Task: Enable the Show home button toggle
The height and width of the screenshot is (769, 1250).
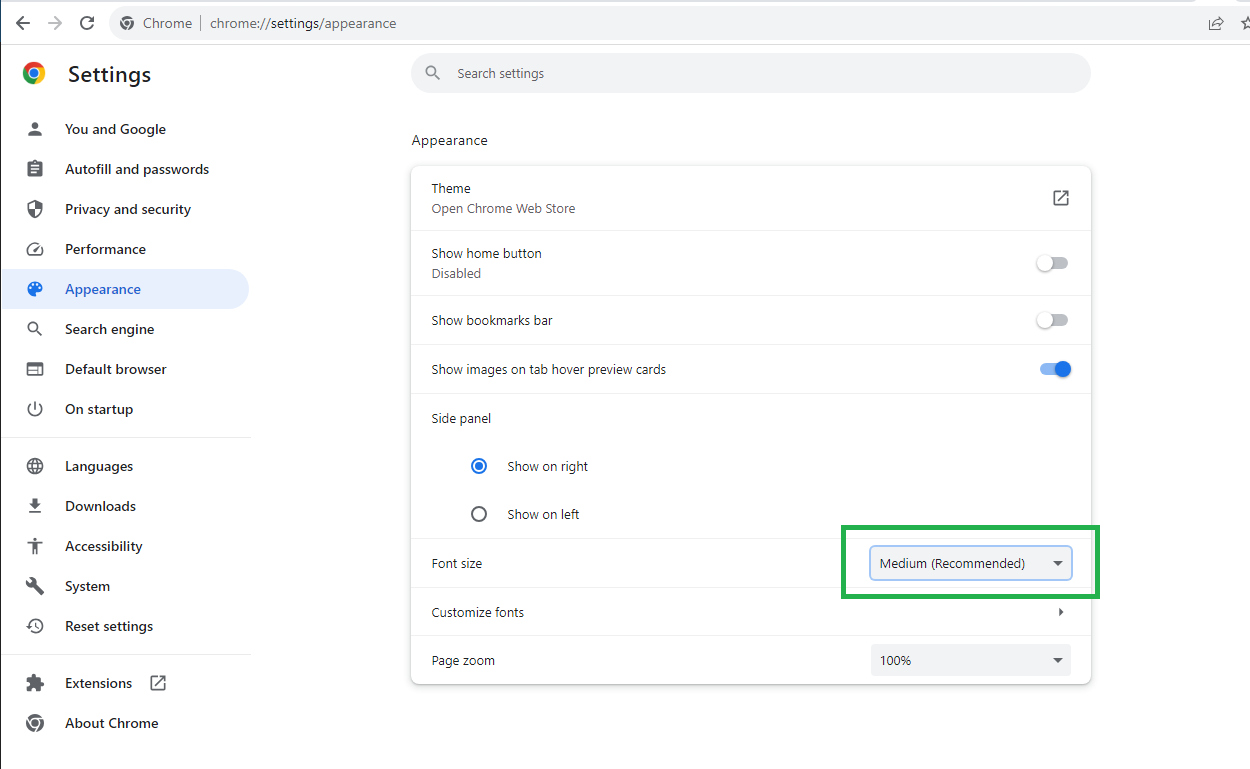Action: click(1052, 262)
